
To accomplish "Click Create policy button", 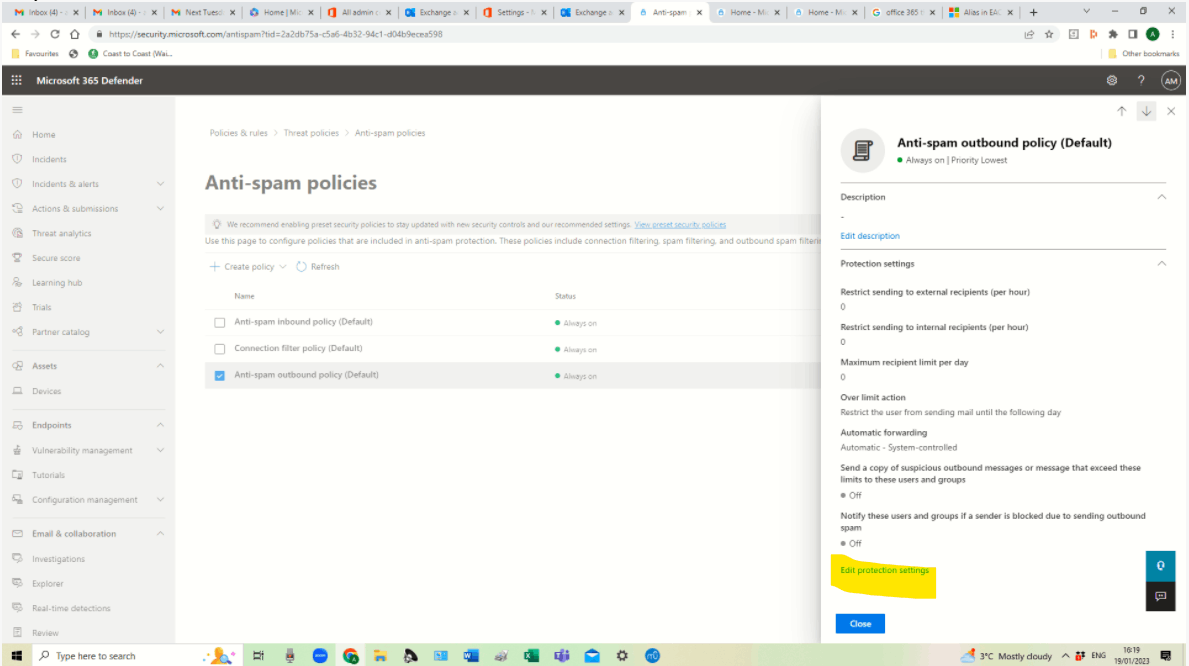I will (247, 267).
